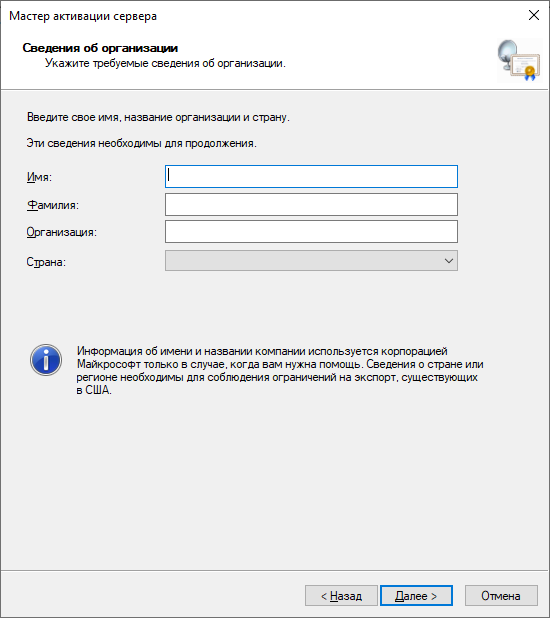Click the Организация: field label

62,232
